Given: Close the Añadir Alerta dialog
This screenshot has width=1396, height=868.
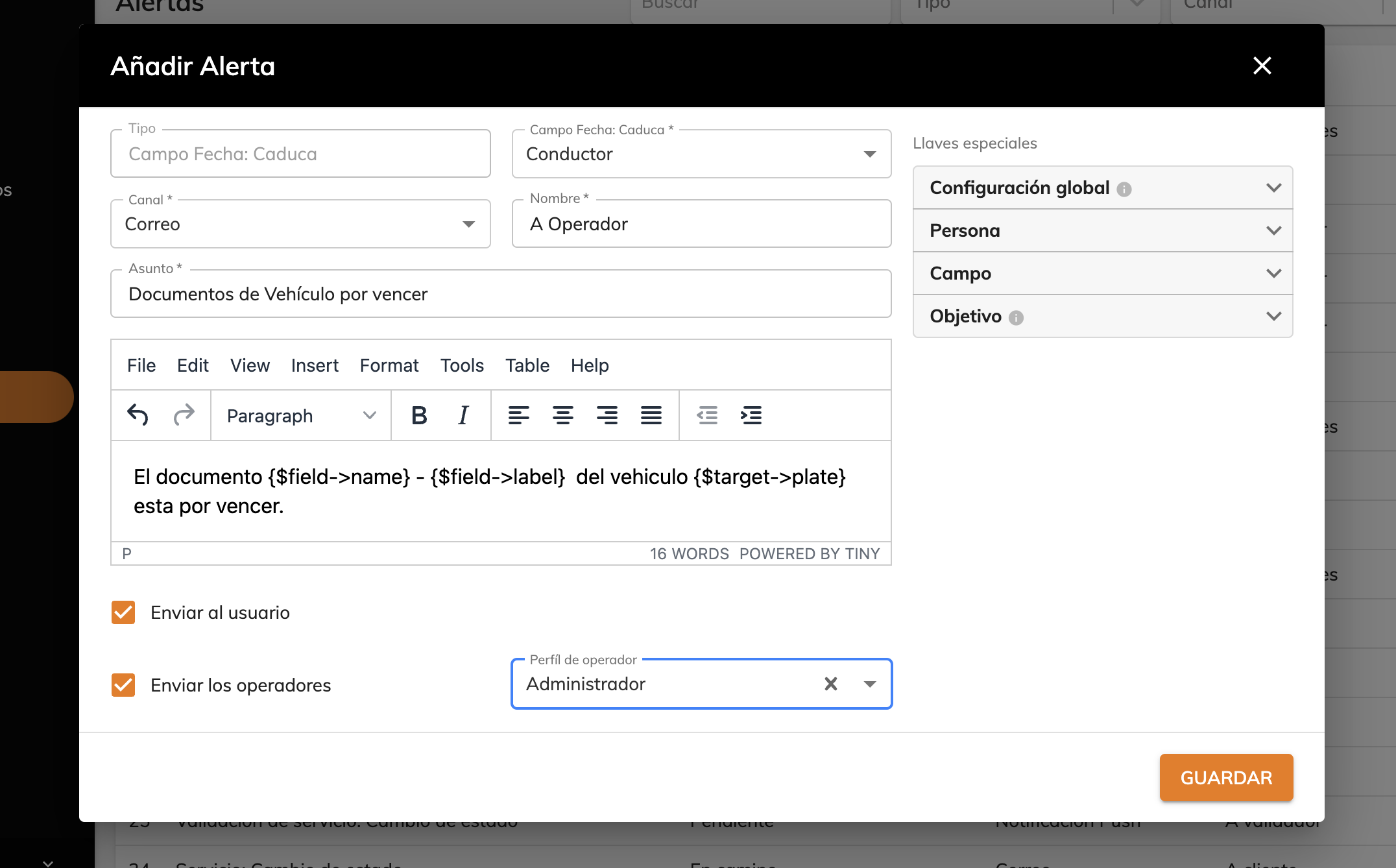Looking at the screenshot, I should [x=1262, y=66].
